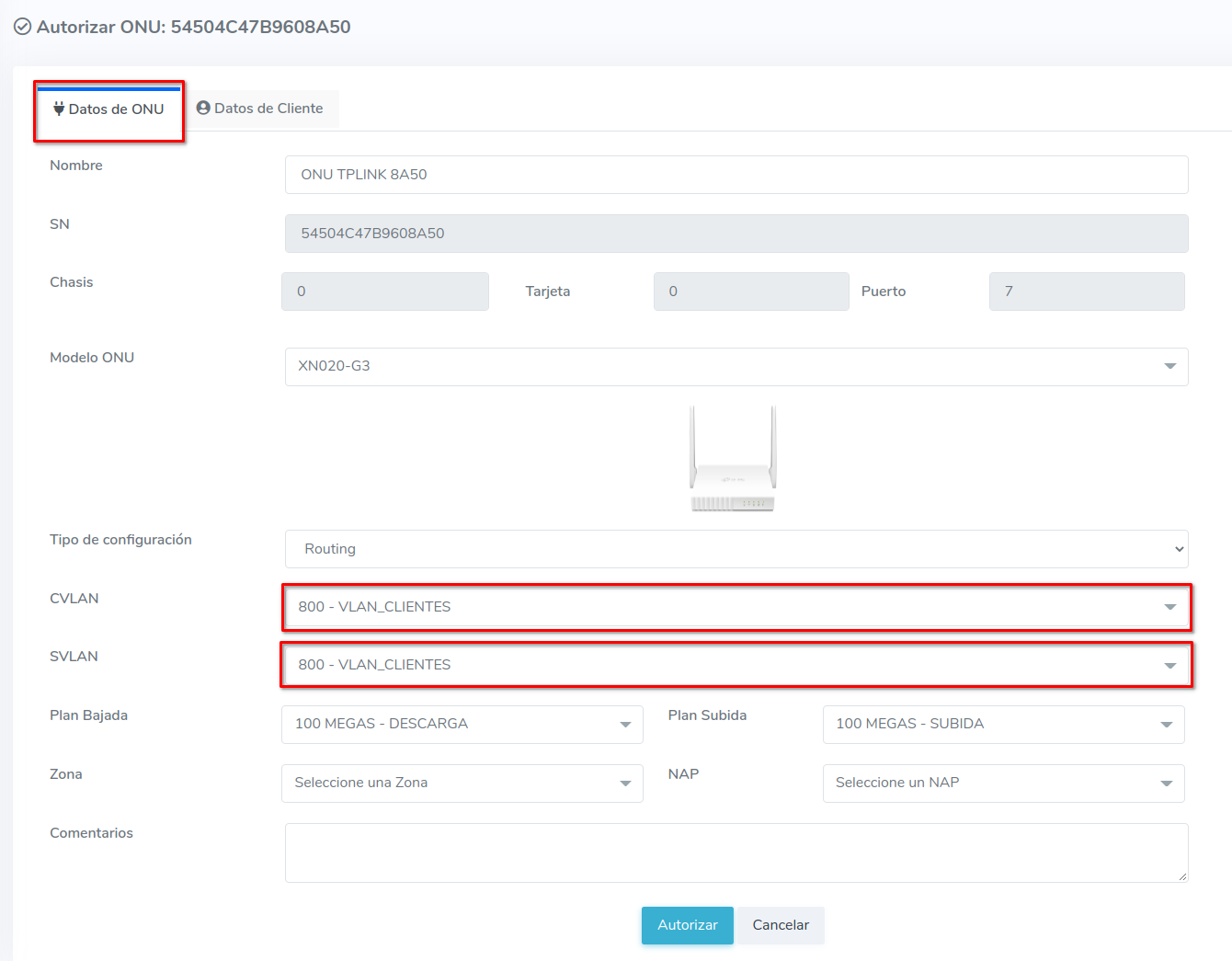Click the check-circle icon beside Autorizar ONU title

click(x=22, y=27)
